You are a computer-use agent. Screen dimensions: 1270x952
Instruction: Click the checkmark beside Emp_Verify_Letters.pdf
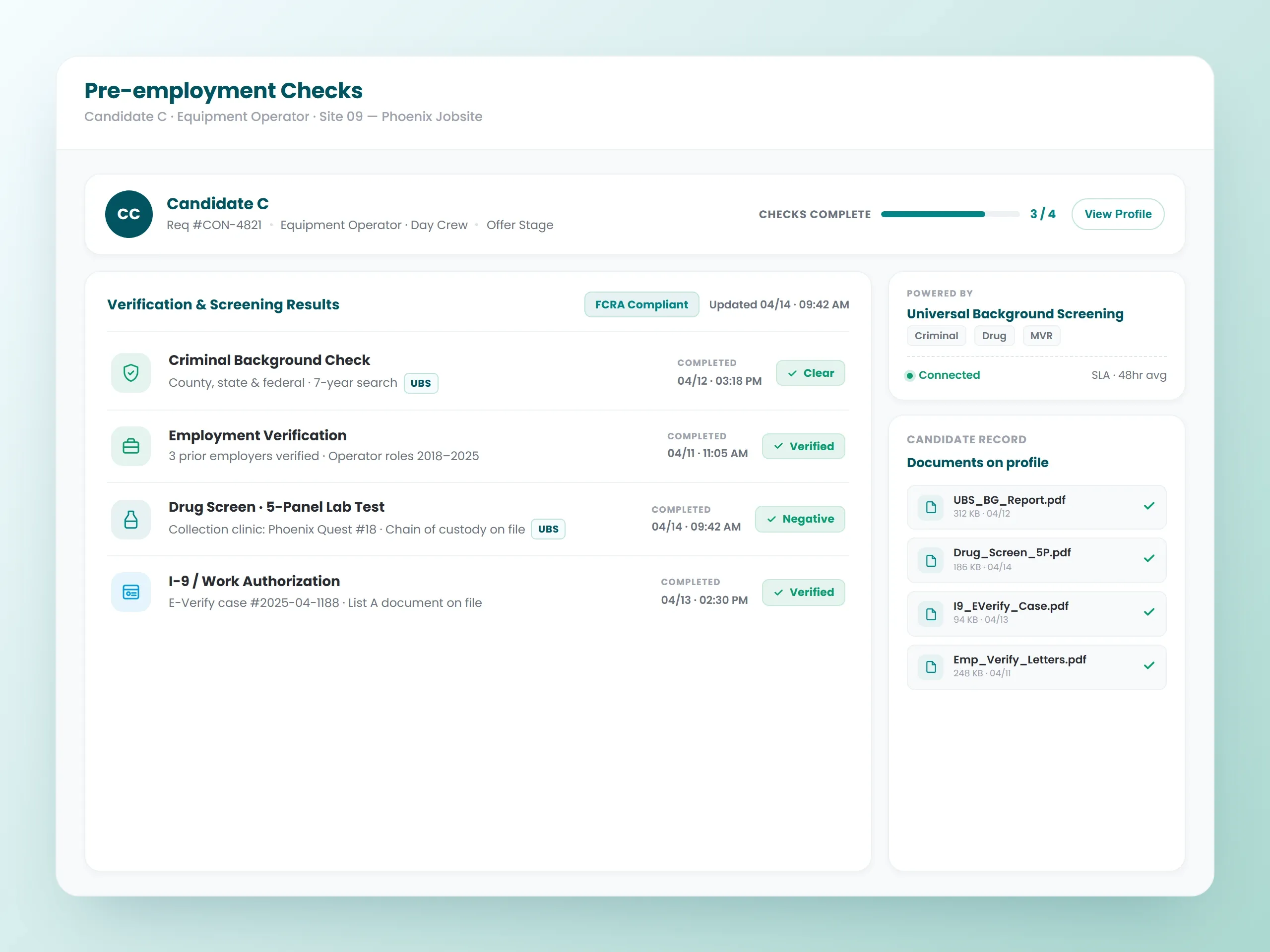point(1149,665)
